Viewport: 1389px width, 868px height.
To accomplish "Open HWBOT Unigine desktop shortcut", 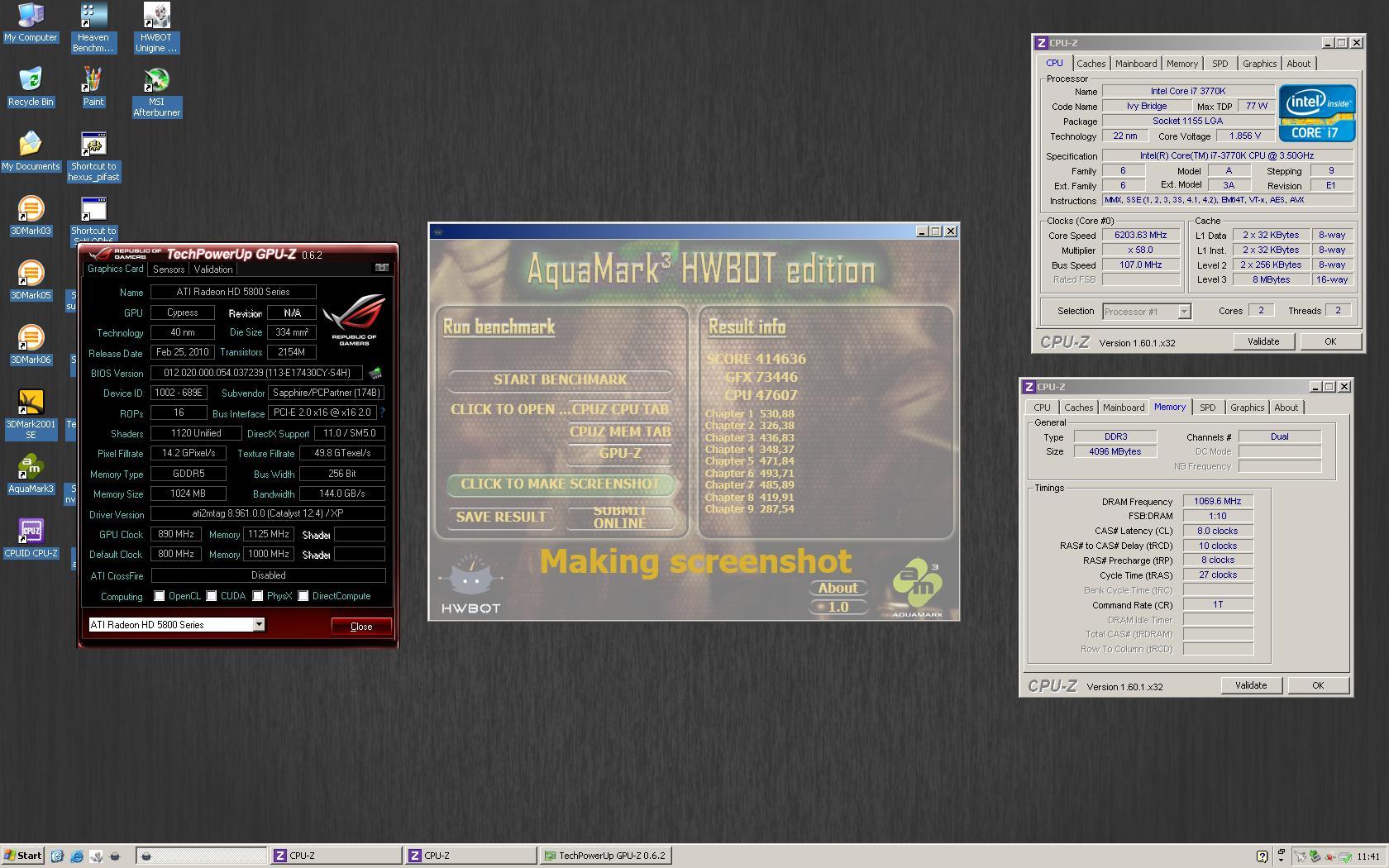I will 156,27.
